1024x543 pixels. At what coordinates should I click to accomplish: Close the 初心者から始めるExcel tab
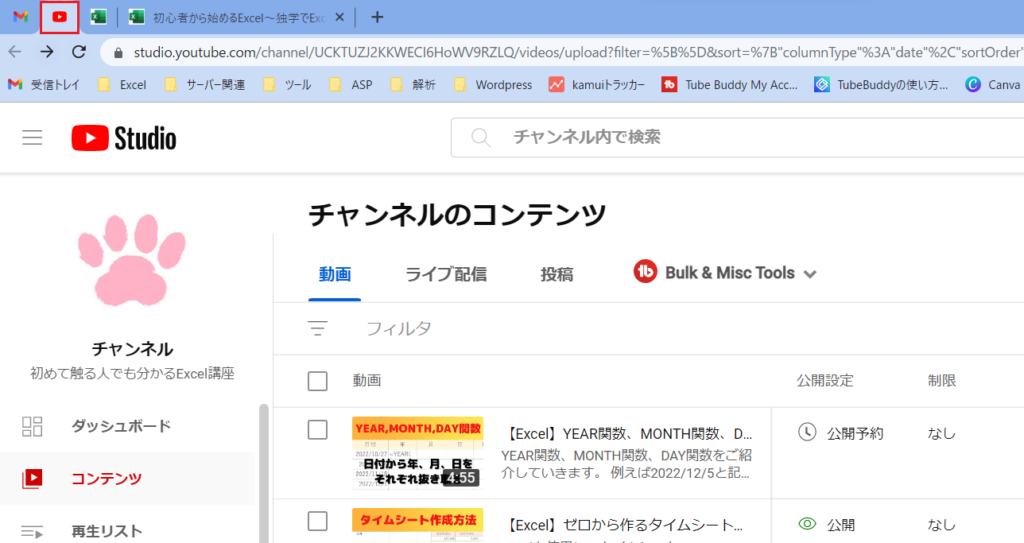point(339,18)
